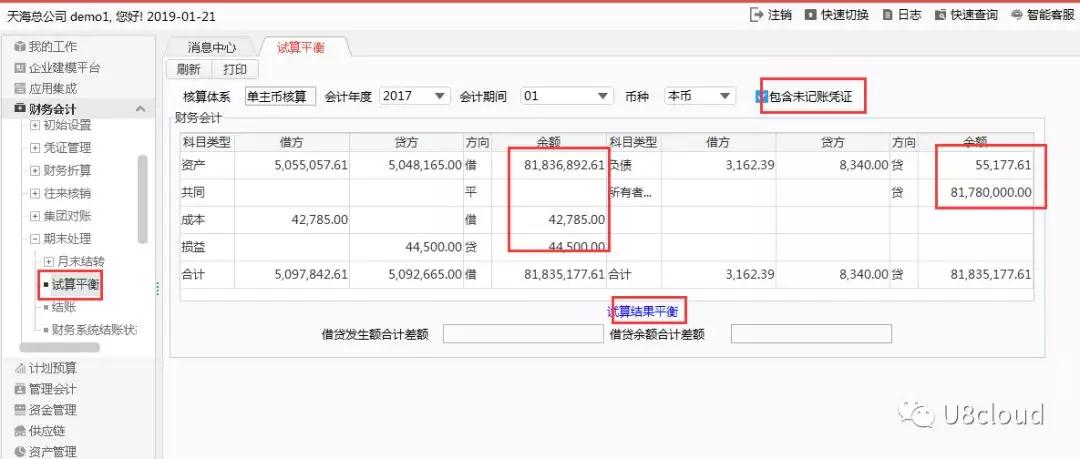This screenshot has width=1080, height=459.
Task: Click the 负债 row label
Action: coord(619,165)
